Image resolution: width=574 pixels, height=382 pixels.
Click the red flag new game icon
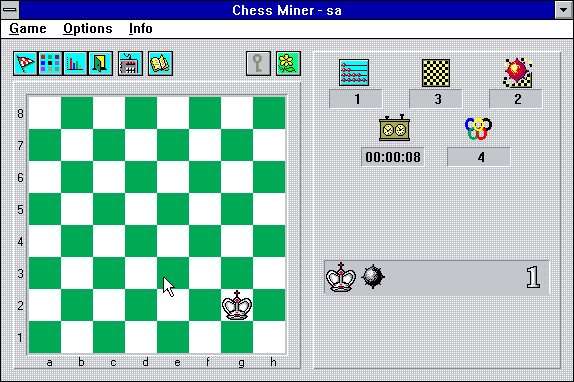pos(25,64)
